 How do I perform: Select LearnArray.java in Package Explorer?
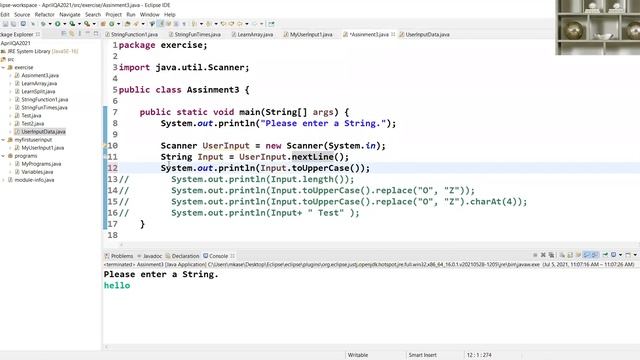(38, 83)
